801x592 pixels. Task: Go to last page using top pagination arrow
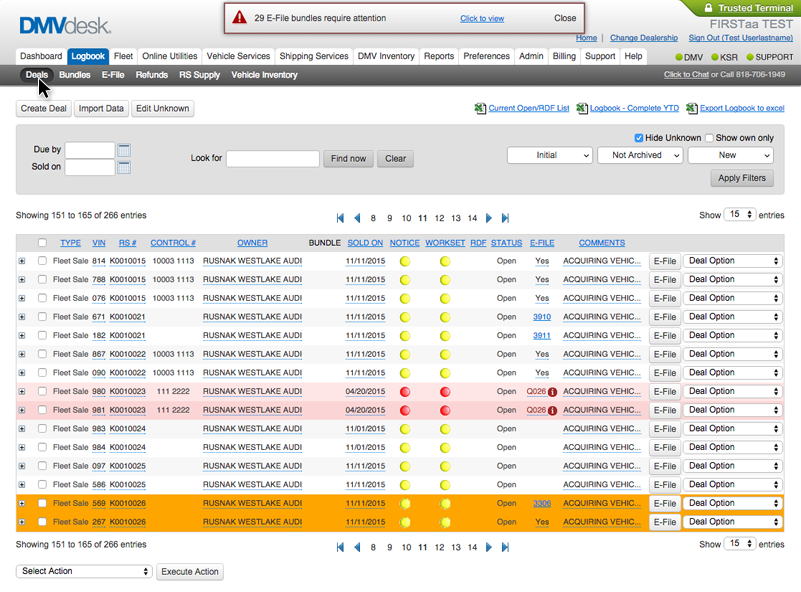click(505, 218)
